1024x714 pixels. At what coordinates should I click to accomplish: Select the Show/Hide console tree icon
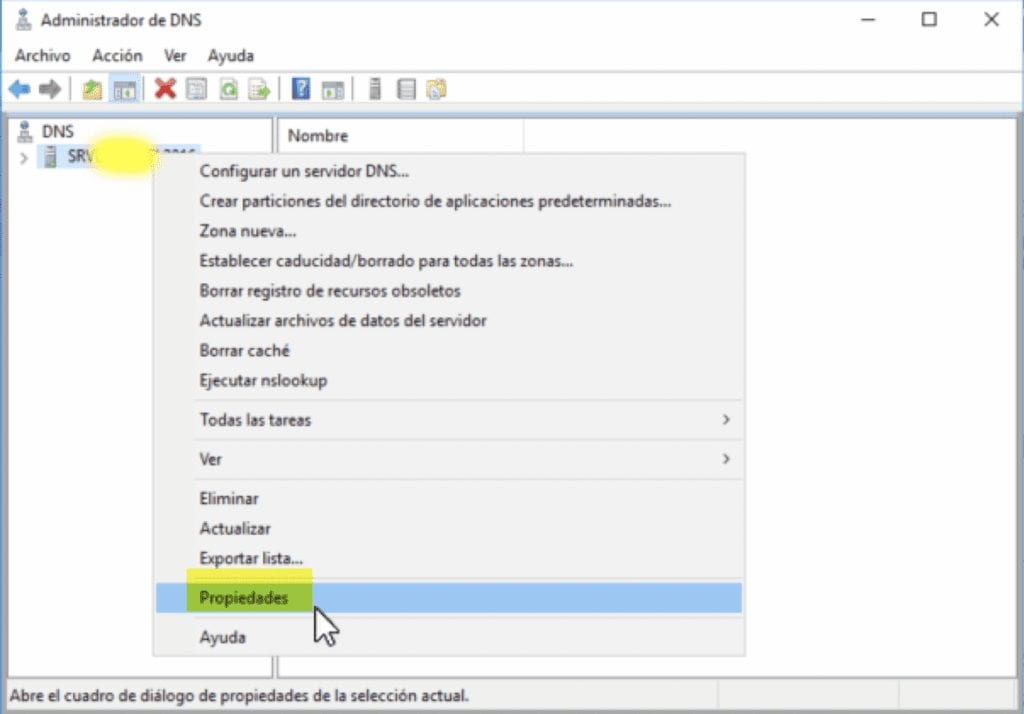coord(122,89)
